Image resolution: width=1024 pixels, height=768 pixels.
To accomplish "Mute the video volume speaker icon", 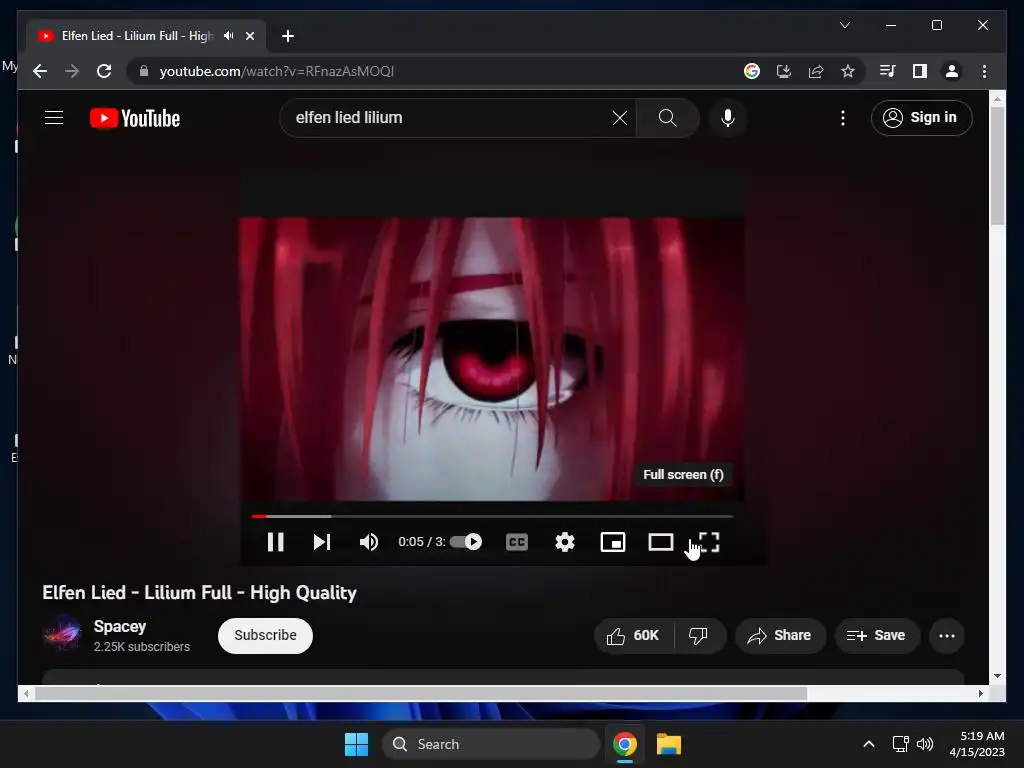I will click(x=368, y=542).
